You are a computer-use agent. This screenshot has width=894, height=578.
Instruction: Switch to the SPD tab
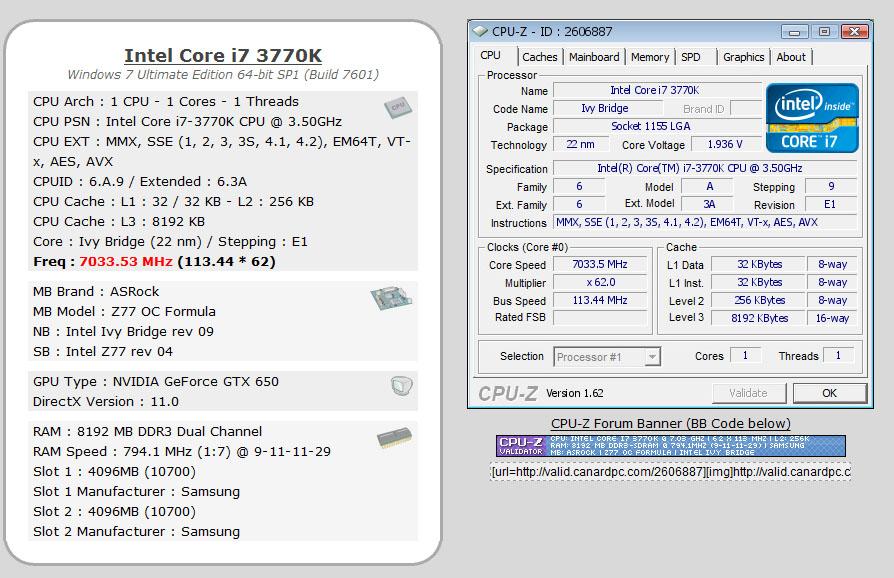coord(691,57)
